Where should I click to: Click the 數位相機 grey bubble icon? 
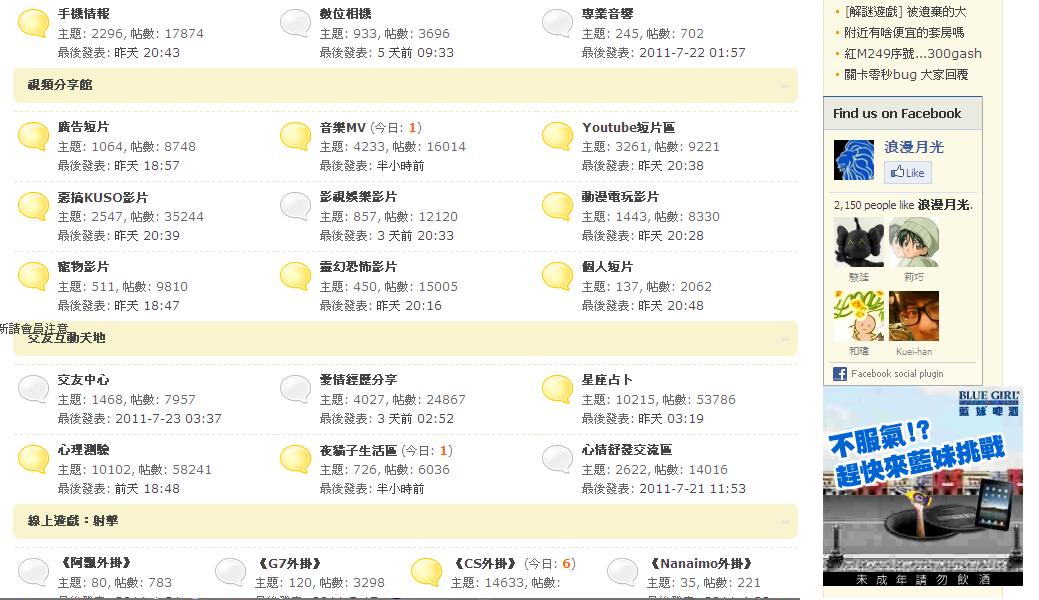point(295,23)
